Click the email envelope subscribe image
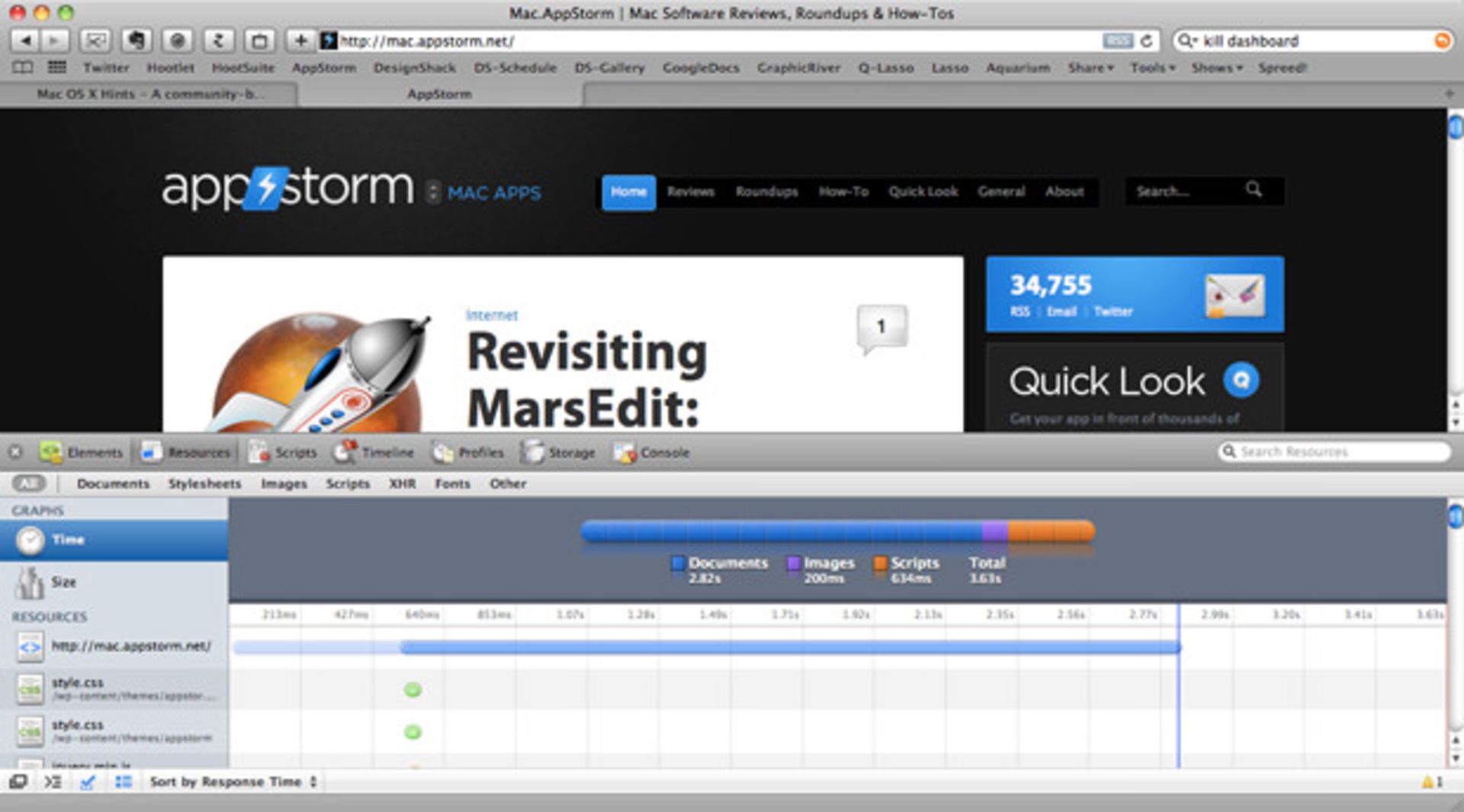Viewport: 1464px width, 812px height. click(x=1234, y=295)
